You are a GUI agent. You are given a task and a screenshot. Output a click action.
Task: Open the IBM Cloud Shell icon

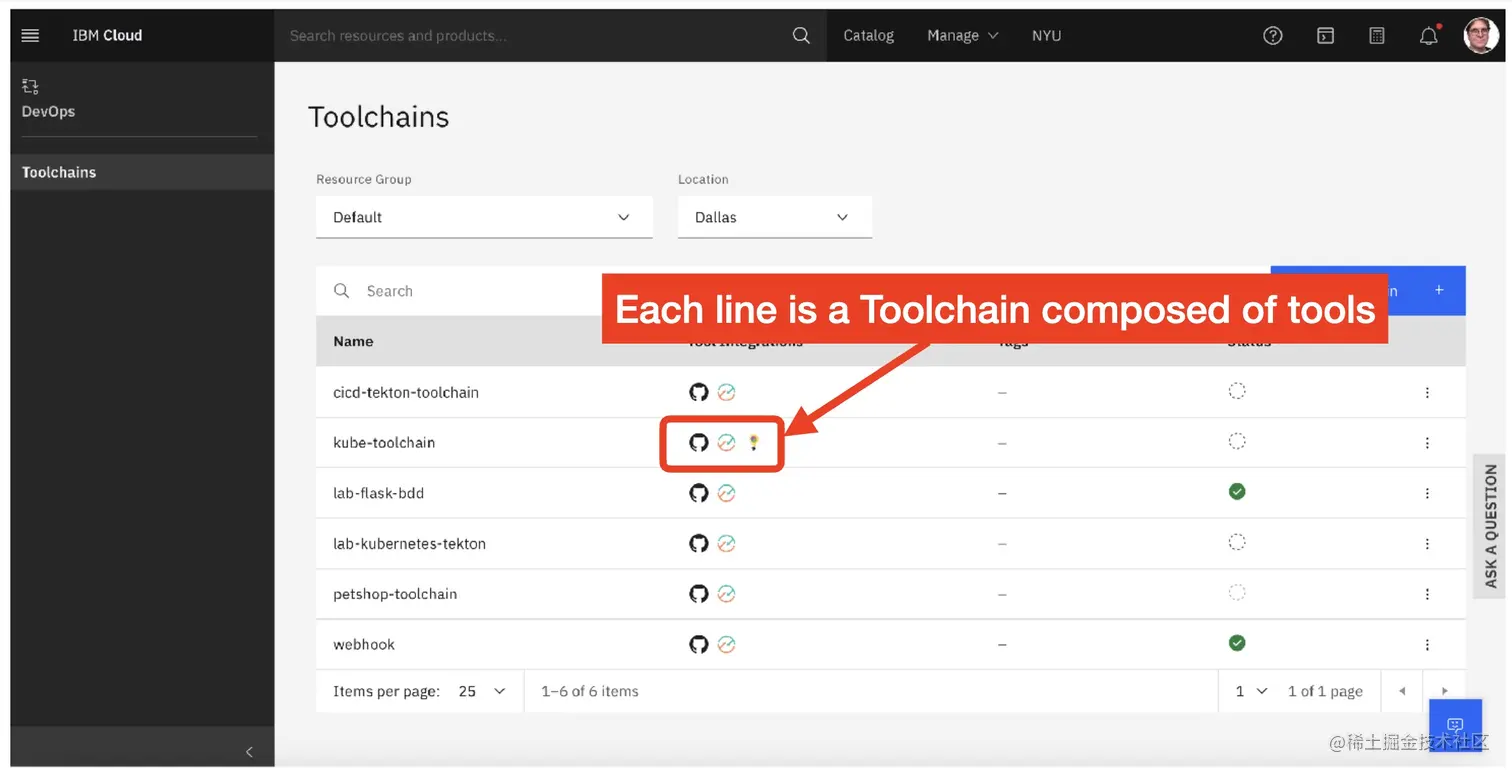[x=1325, y=35]
